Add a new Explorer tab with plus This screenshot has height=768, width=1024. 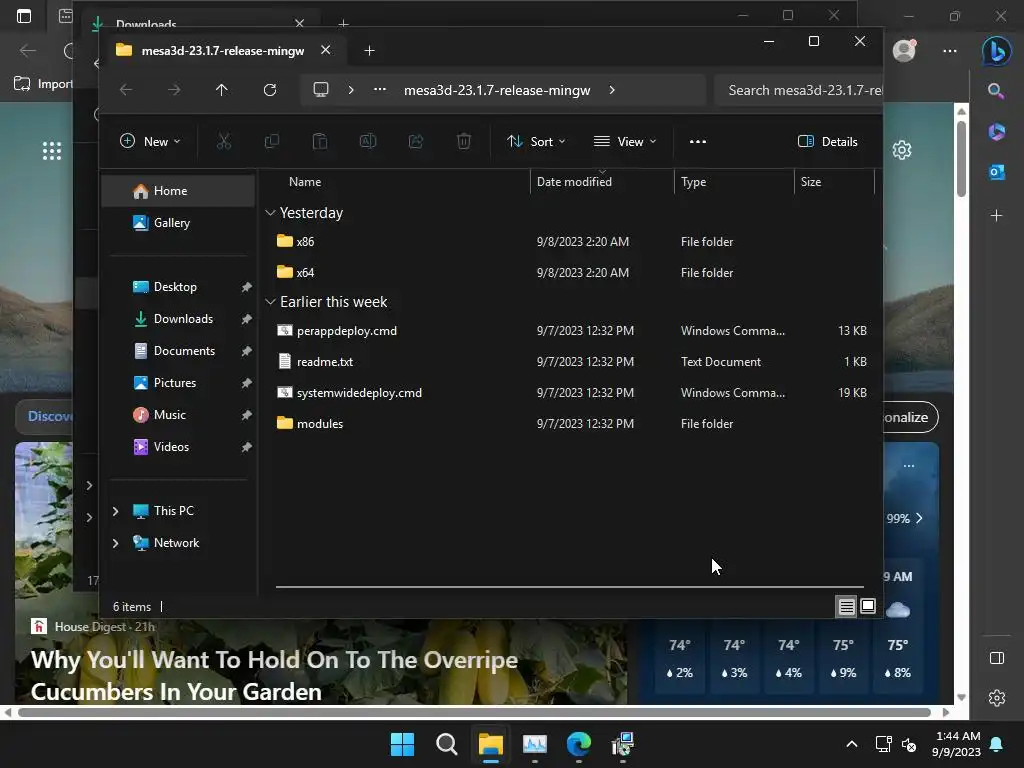pyautogui.click(x=369, y=50)
